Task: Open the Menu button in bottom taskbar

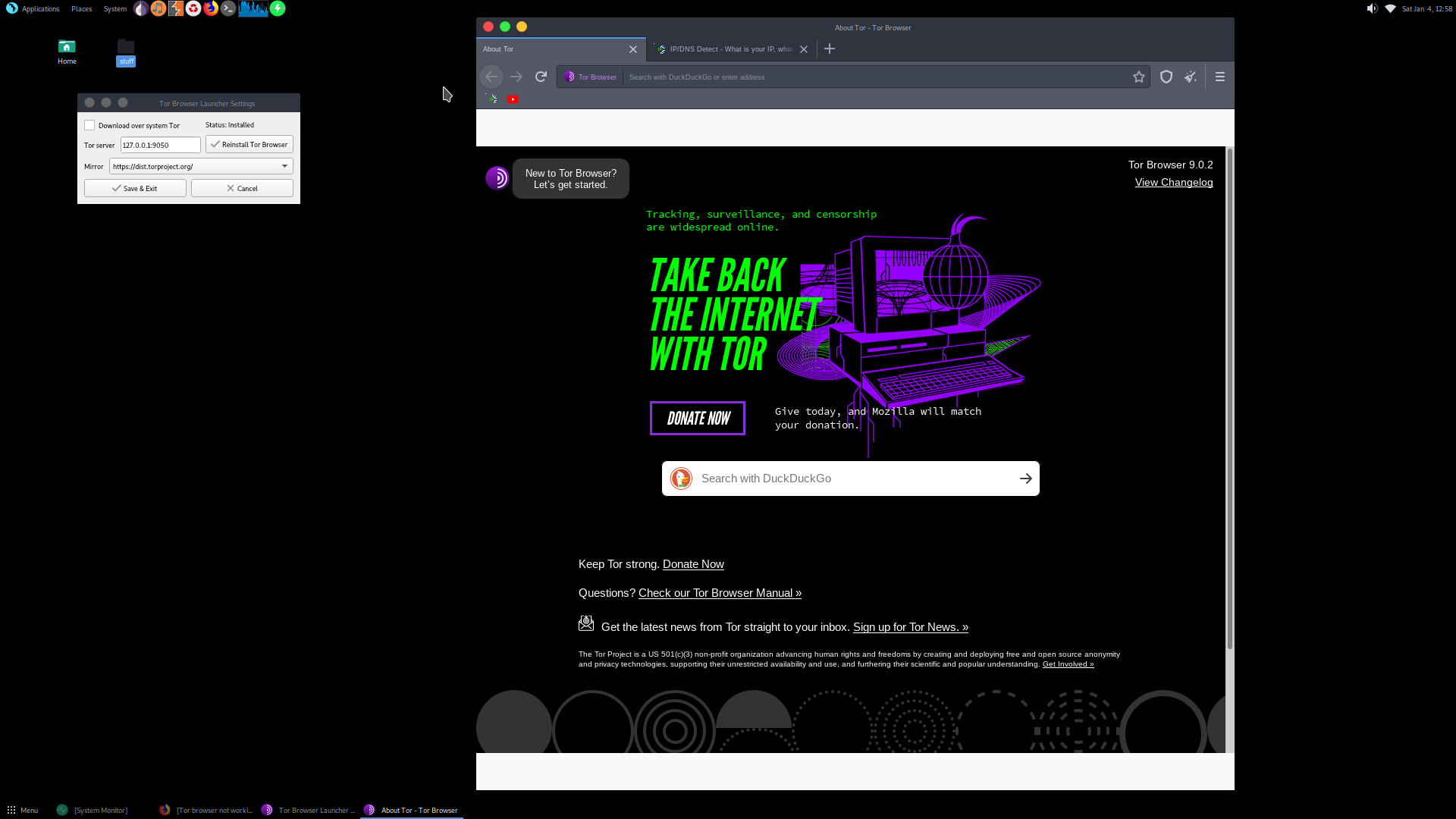Action: (x=23, y=810)
